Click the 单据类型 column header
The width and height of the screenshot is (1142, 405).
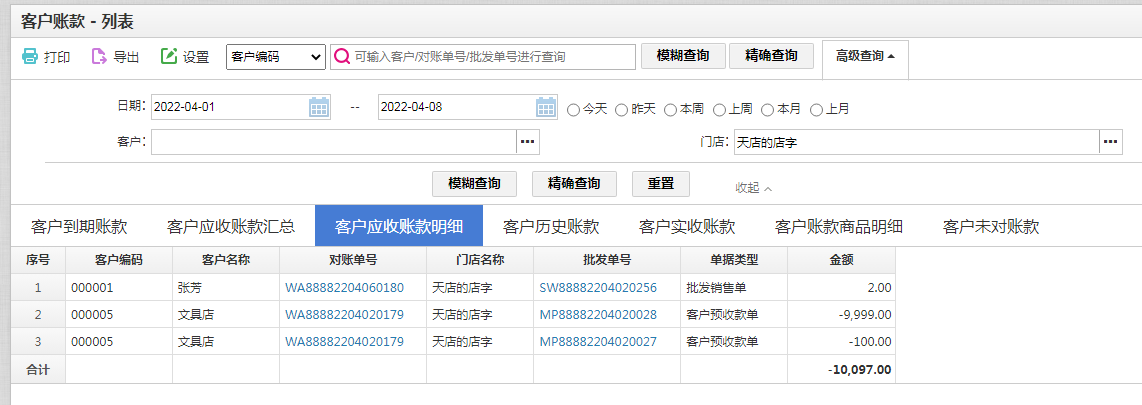734,260
